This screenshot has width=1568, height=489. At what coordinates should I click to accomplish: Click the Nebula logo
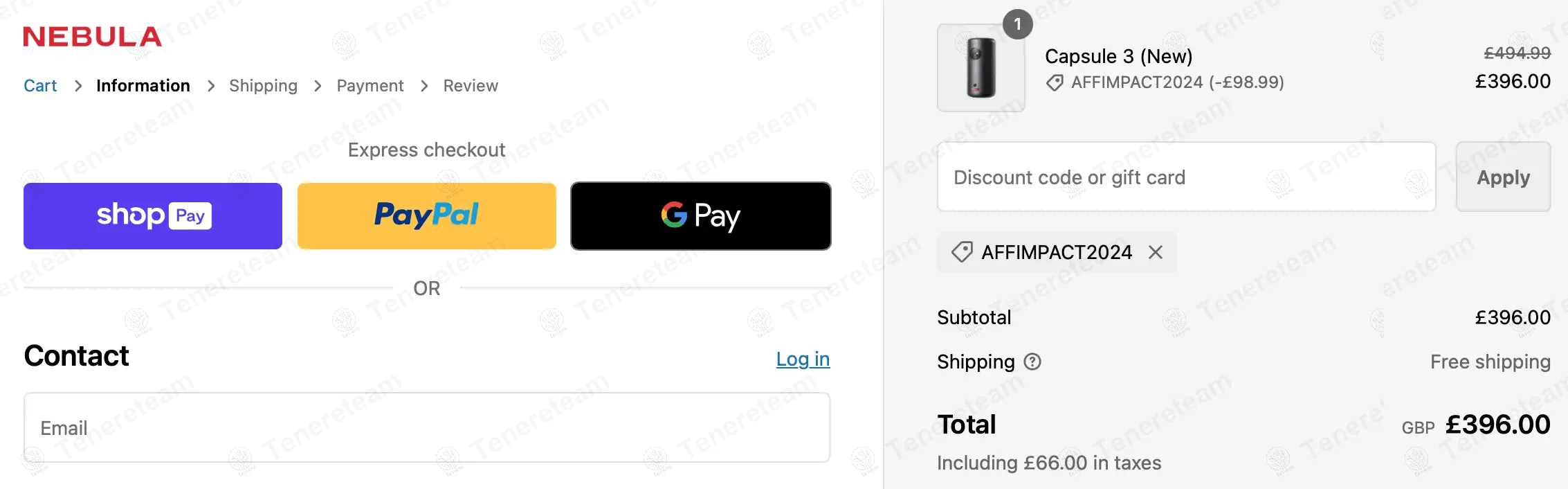92,37
